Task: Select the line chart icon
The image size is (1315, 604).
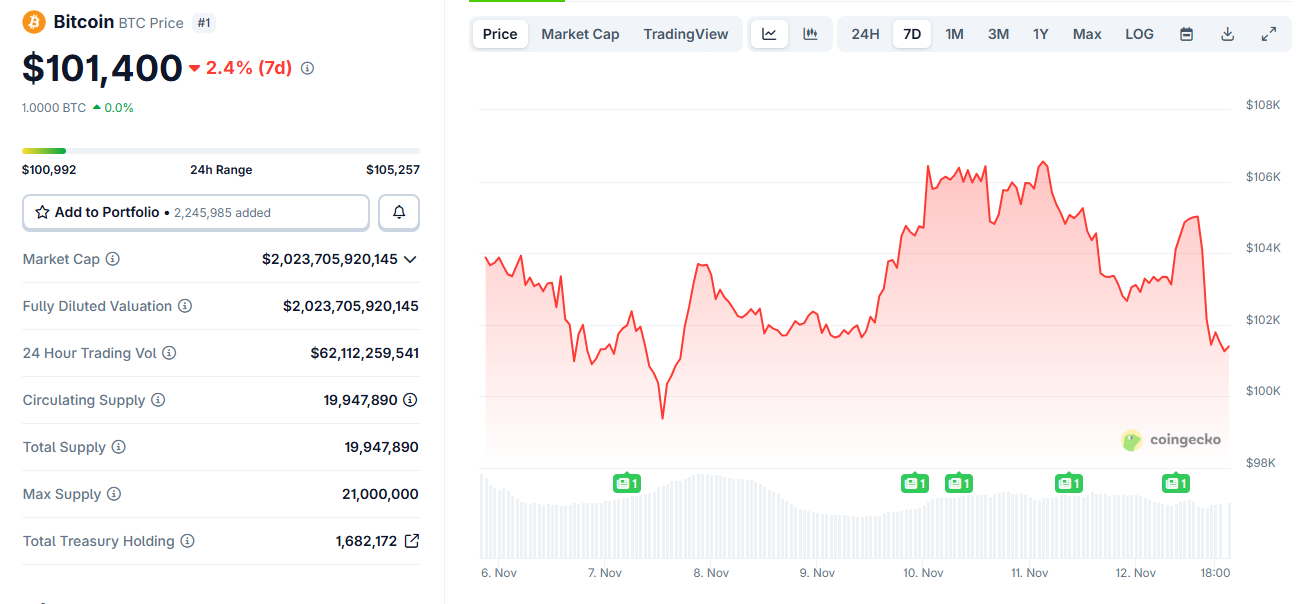Action: 769,33
